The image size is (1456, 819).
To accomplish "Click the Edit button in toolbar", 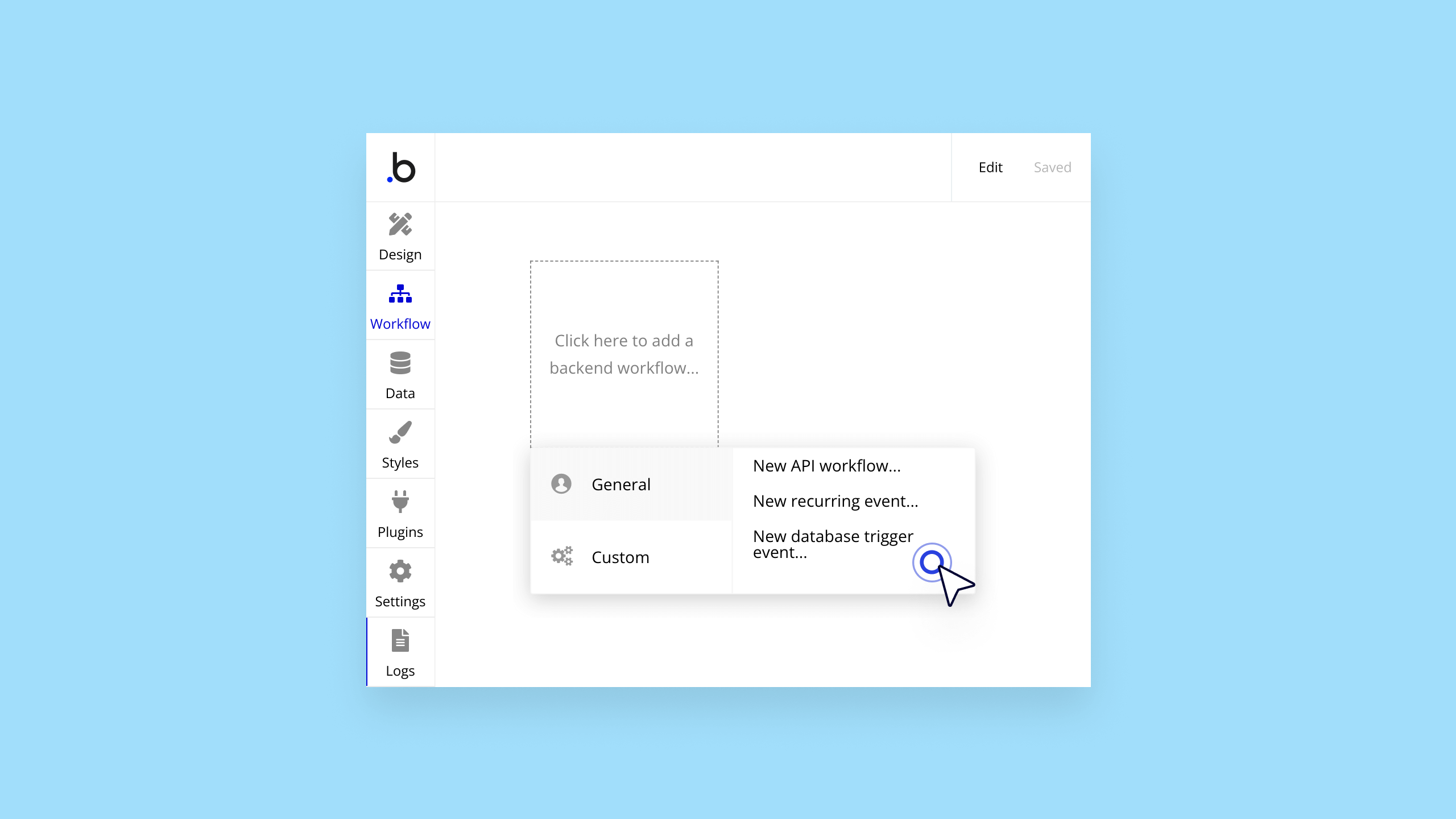I will pos(989,167).
